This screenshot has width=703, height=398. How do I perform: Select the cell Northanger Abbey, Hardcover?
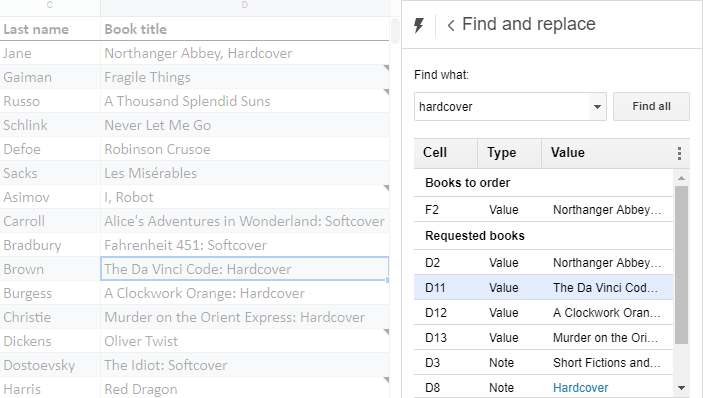pos(245,53)
